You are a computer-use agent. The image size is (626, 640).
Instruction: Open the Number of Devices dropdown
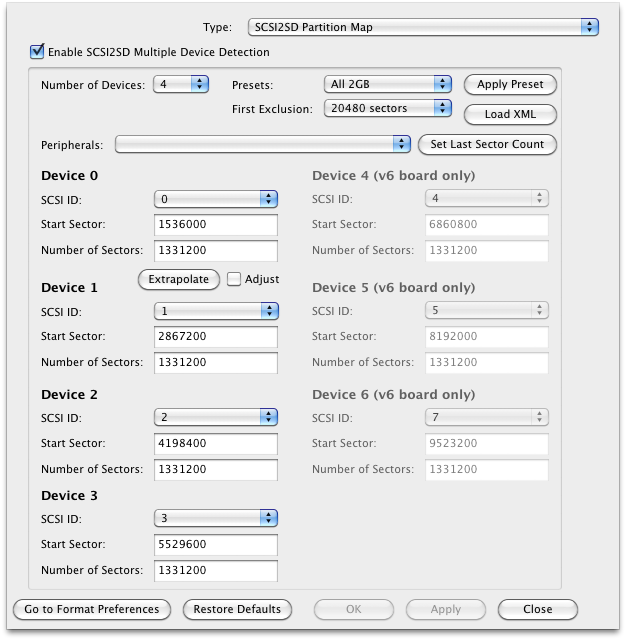[181, 84]
